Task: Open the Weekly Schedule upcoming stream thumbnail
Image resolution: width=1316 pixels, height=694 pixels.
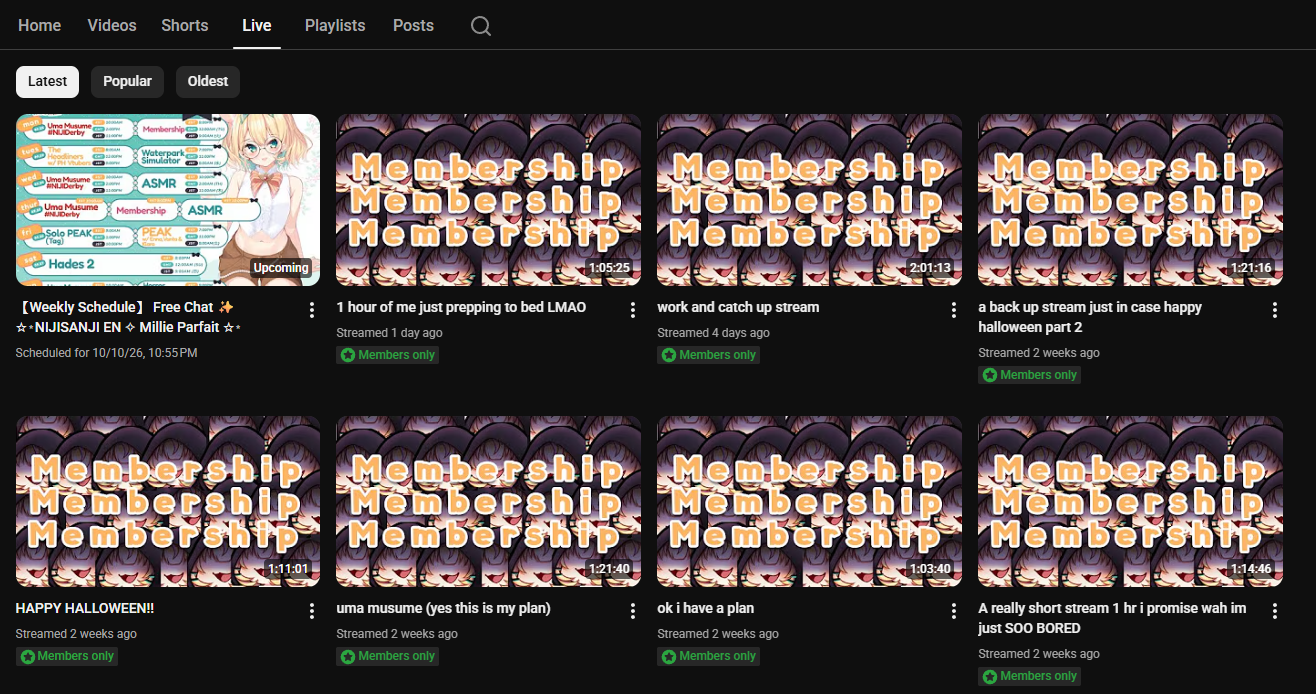Action: (x=168, y=199)
